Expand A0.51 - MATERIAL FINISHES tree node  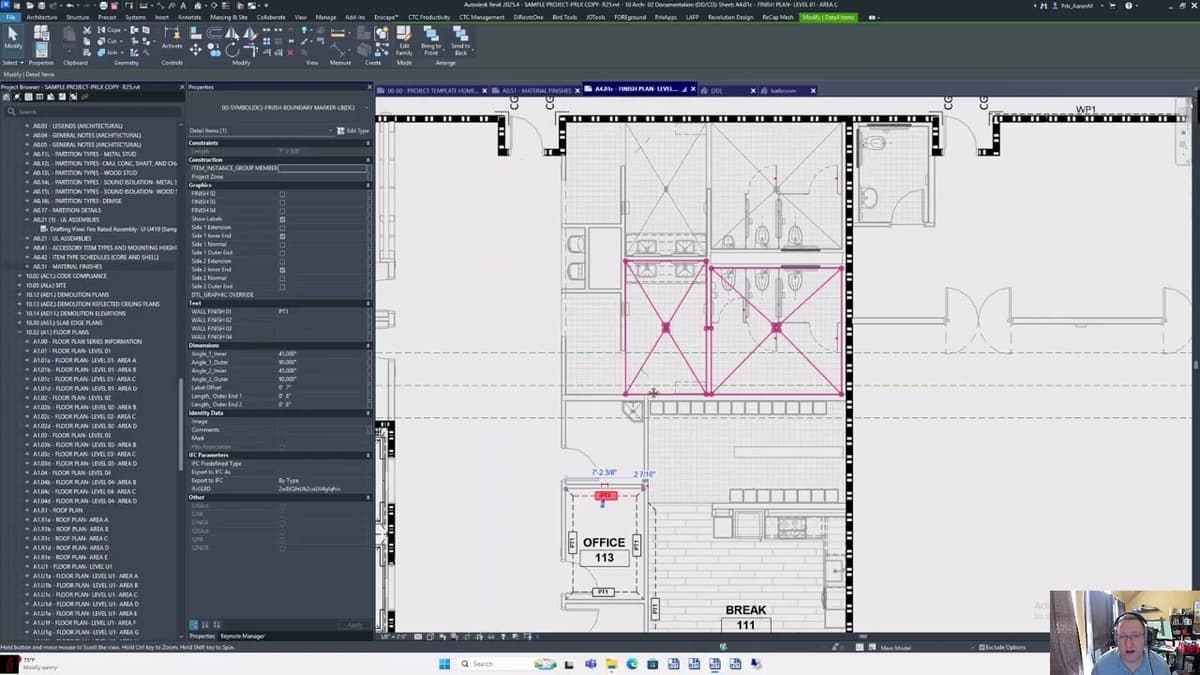click(27, 267)
